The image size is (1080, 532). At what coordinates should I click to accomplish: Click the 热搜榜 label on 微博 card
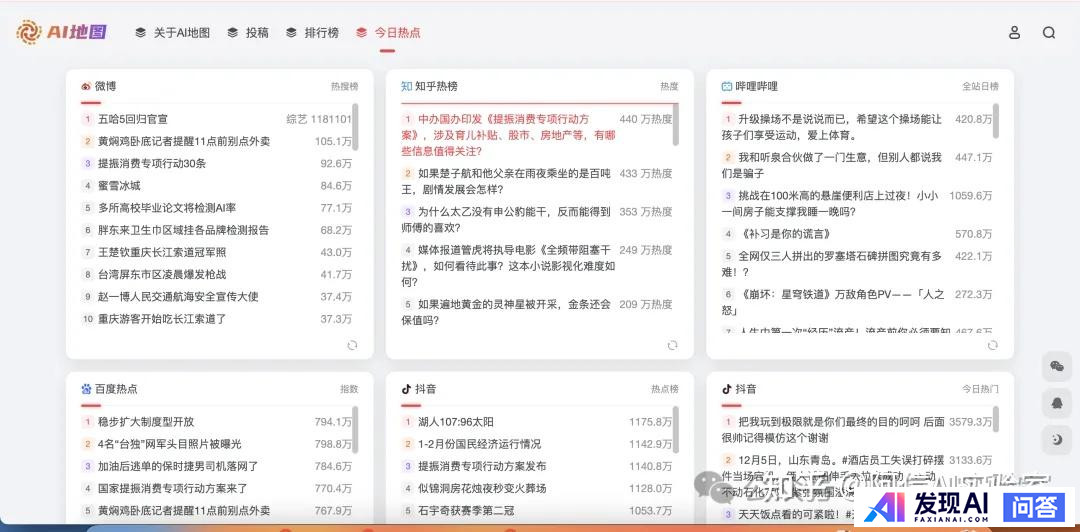(344, 86)
